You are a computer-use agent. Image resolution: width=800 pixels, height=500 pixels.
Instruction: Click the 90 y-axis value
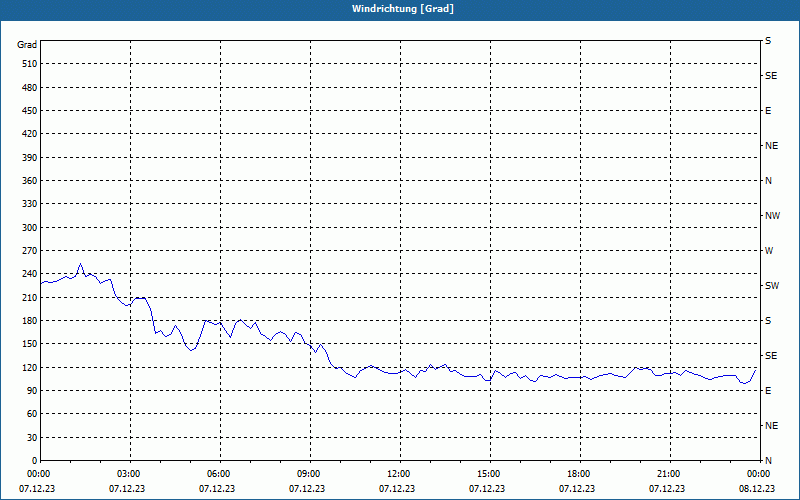pyautogui.click(x=32, y=390)
